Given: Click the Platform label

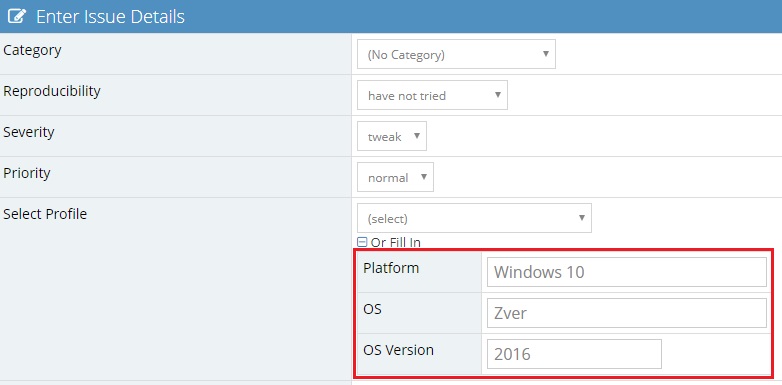Looking at the screenshot, I should point(391,268).
